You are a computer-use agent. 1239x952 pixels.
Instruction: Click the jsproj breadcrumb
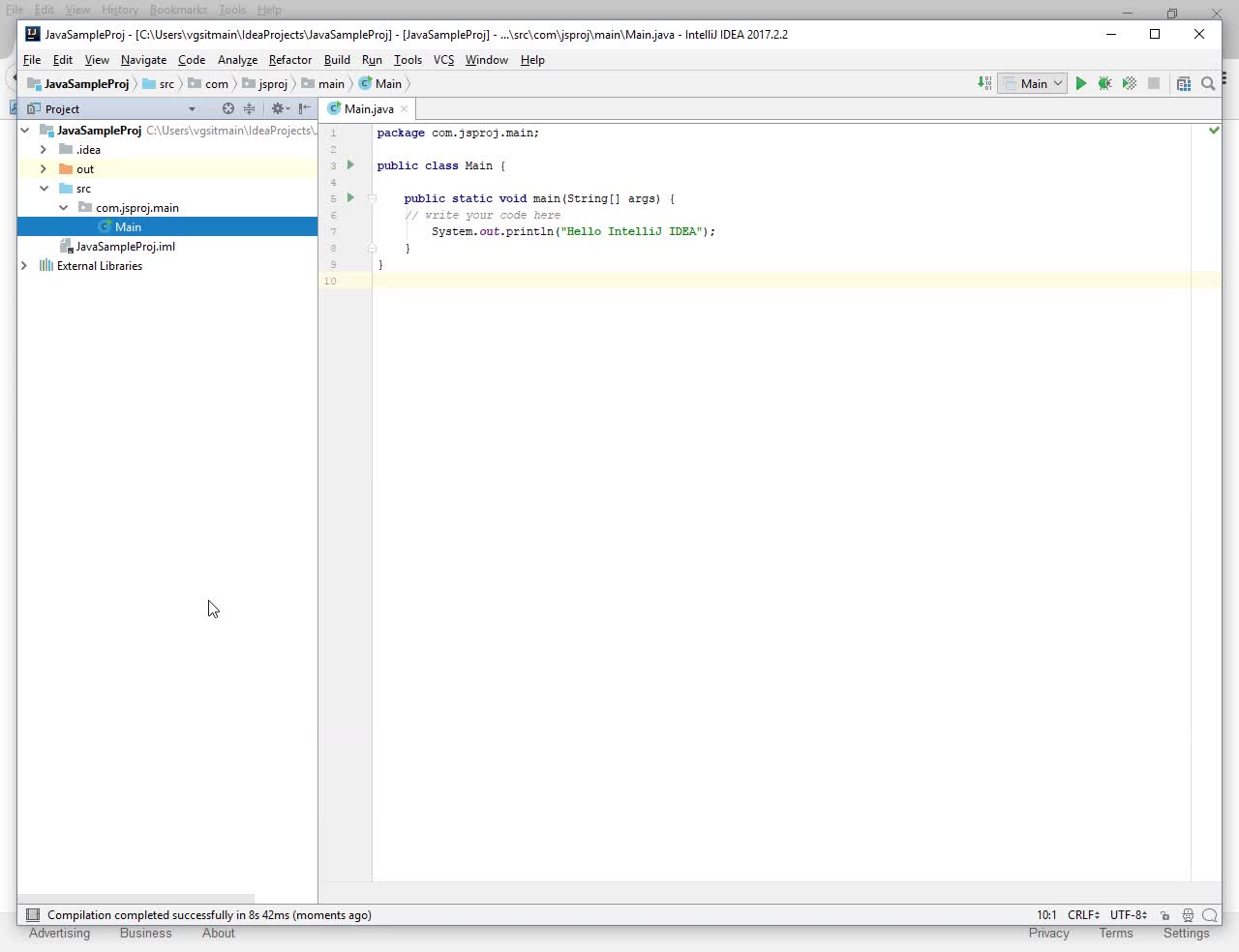coord(264,84)
